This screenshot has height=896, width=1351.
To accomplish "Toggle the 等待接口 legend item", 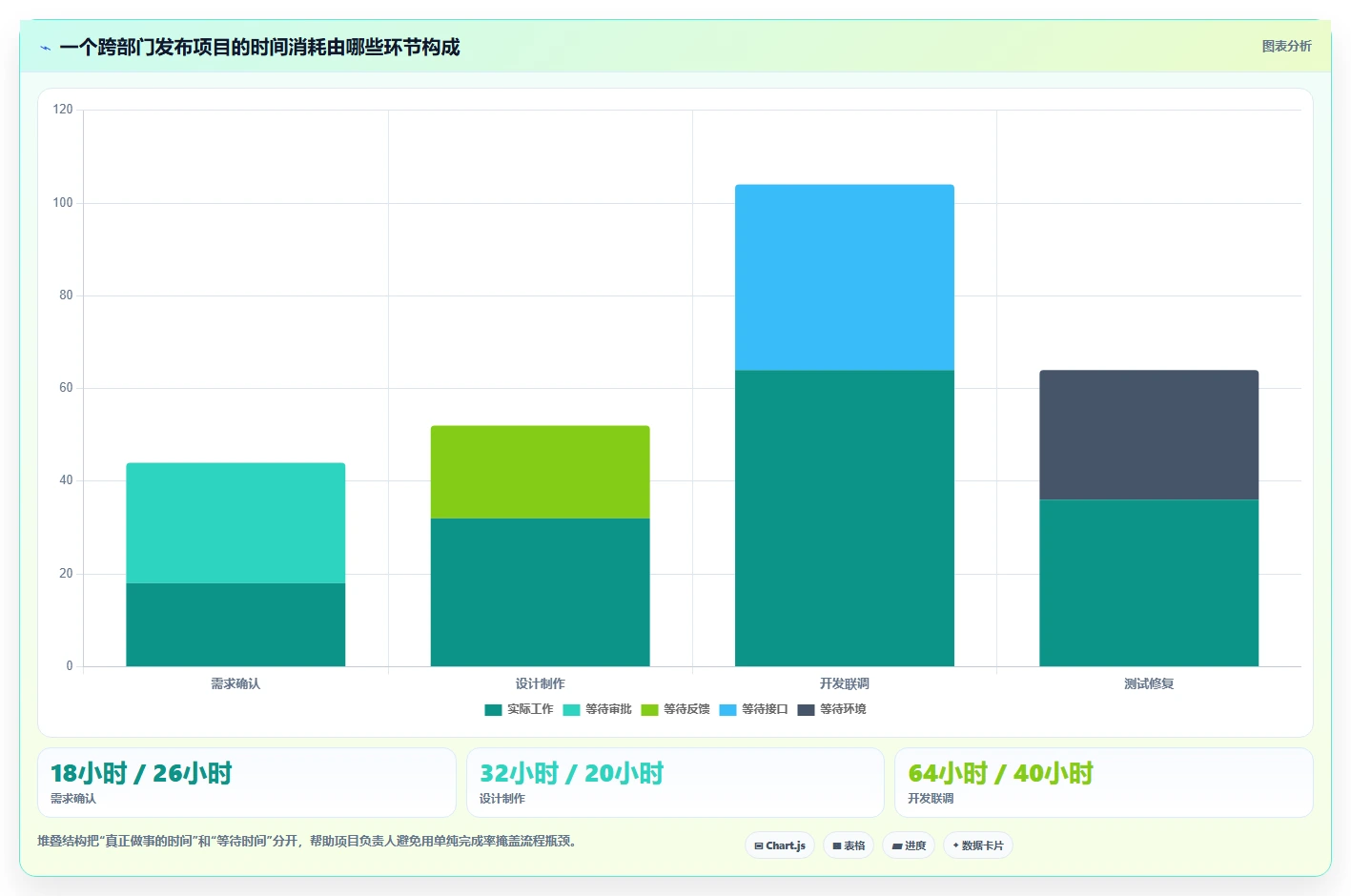I will [x=753, y=709].
